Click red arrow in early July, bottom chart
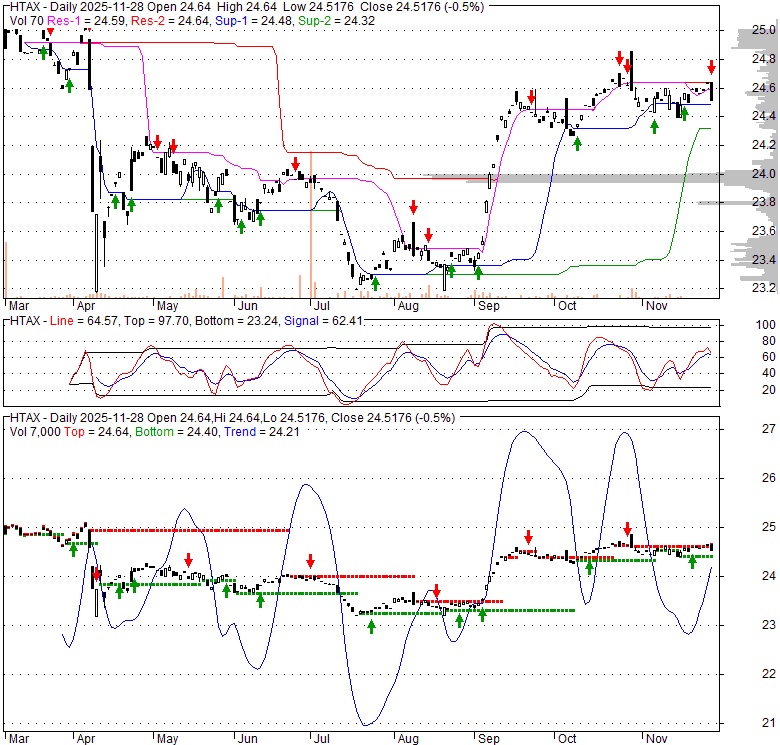 tap(311, 561)
